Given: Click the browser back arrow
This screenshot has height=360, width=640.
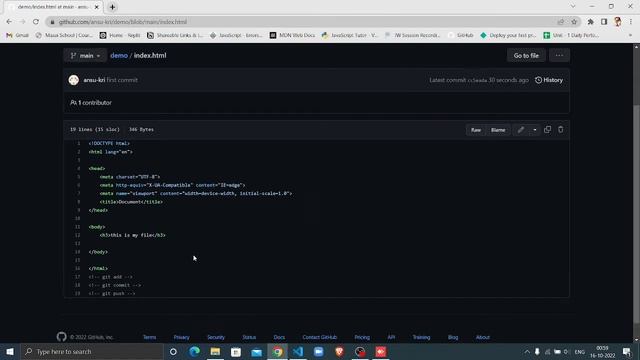Looking at the screenshot, I should click(x=9, y=22).
